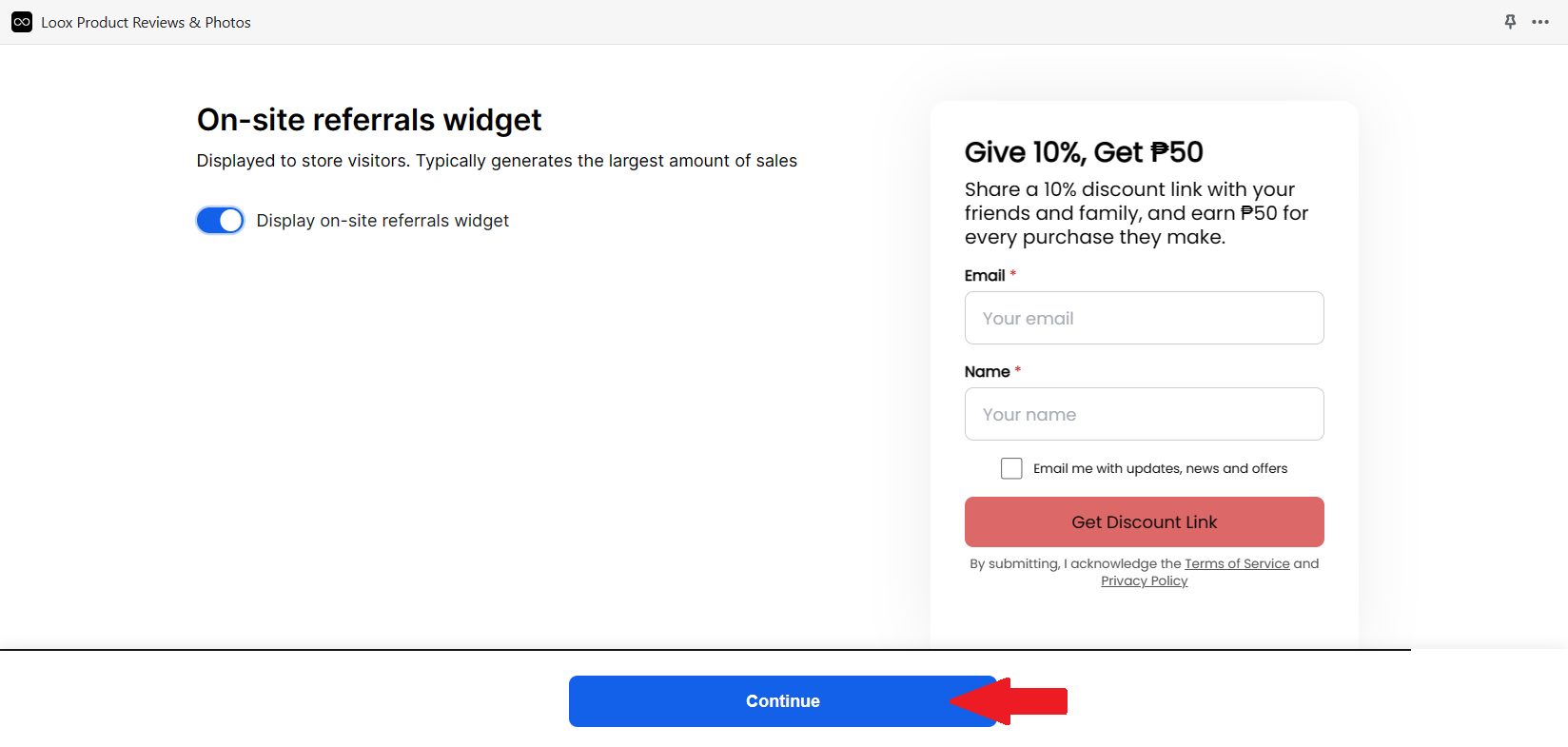
Task: Click the 'Share a 10% discount link' description
Action: tap(1137, 213)
